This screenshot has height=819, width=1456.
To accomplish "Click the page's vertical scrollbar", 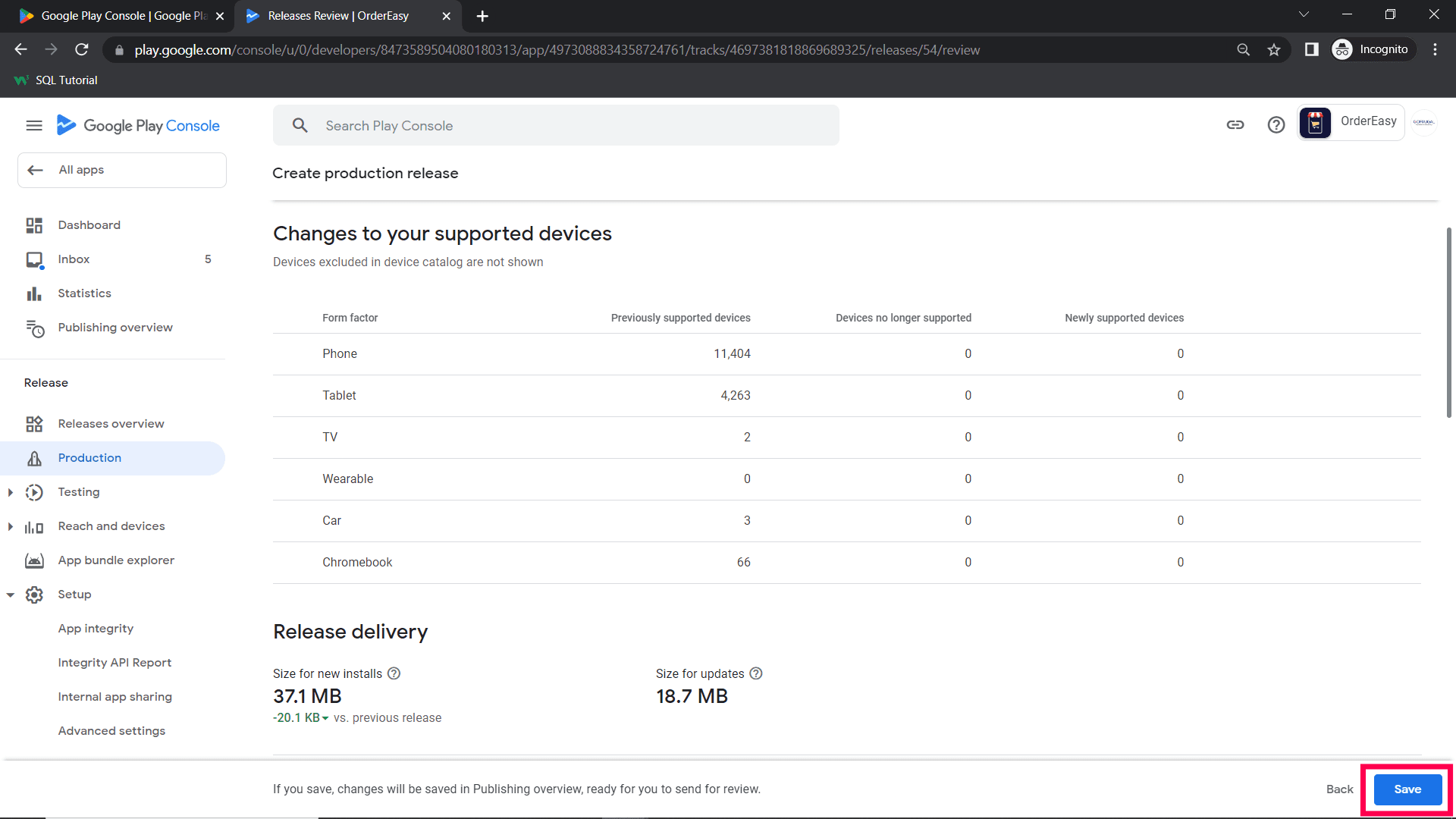I will (1448, 322).
